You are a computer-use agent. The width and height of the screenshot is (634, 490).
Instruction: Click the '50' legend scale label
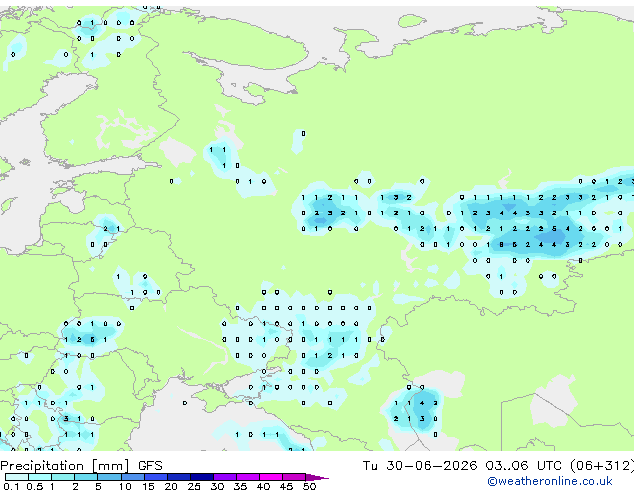click(x=309, y=486)
